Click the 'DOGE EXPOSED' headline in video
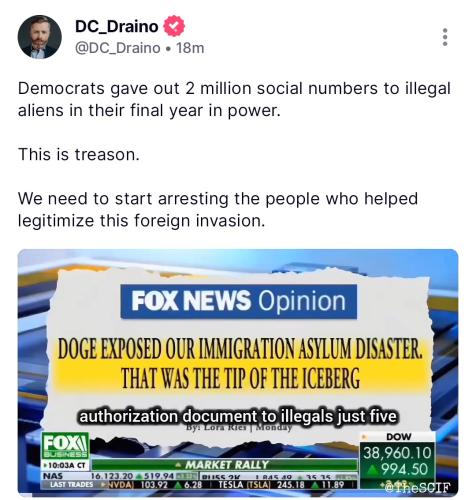This screenshot has height=500, width=476. point(240,364)
